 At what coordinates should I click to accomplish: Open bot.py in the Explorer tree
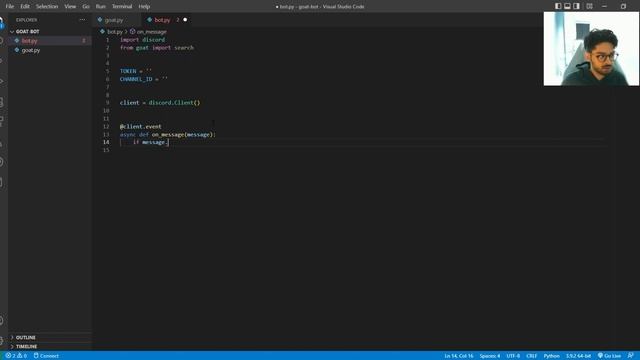(29, 41)
